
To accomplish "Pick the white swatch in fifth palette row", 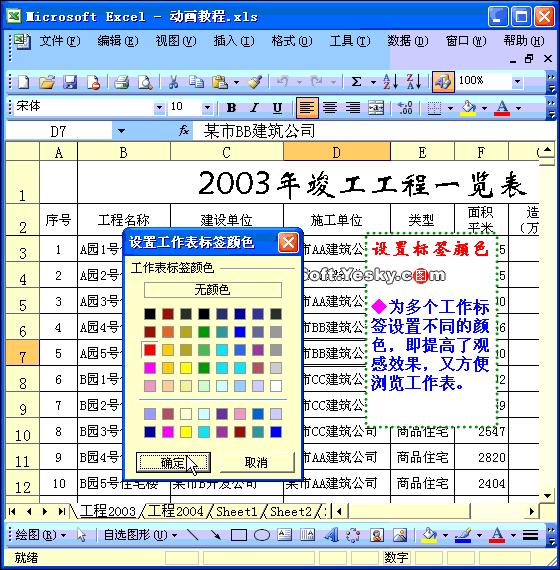I will (276, 386).
